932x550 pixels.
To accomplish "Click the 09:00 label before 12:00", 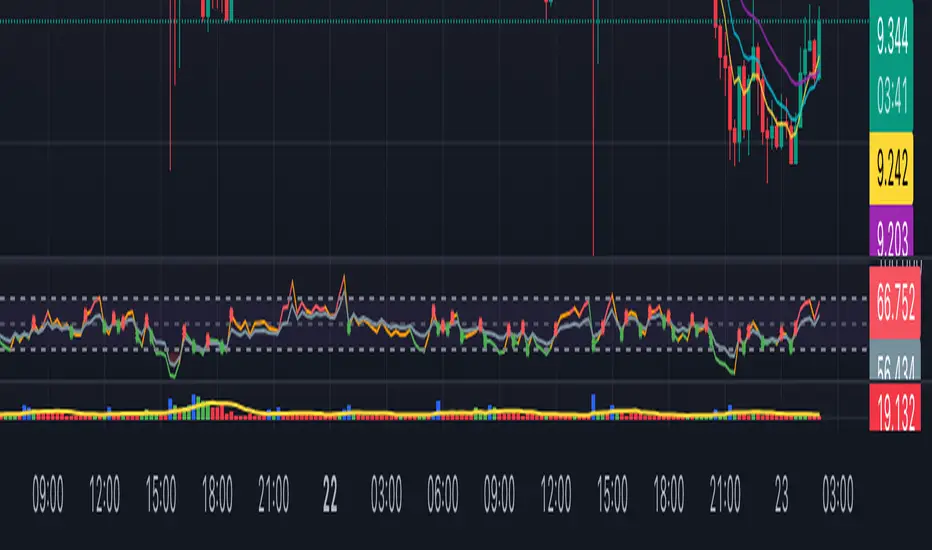I will click(x=48, y=494).
